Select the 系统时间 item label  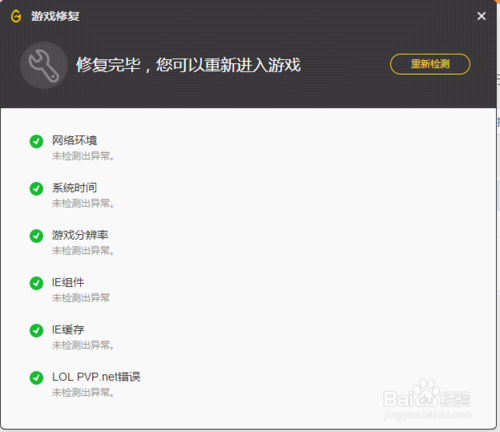tap(74, 188)
